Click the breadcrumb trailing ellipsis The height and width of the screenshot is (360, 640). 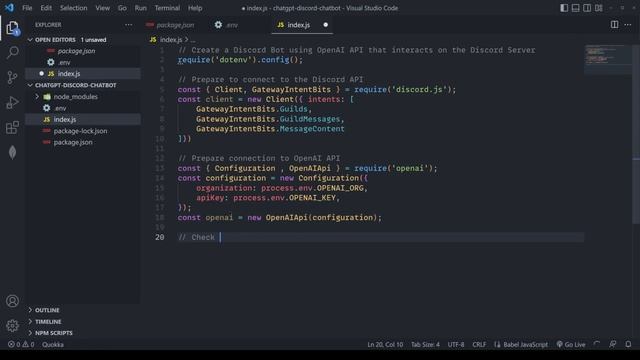point(193,40)
